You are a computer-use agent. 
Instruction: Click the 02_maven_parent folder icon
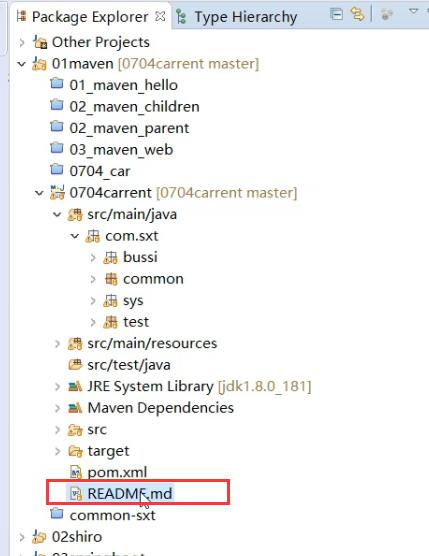[57, 127]
